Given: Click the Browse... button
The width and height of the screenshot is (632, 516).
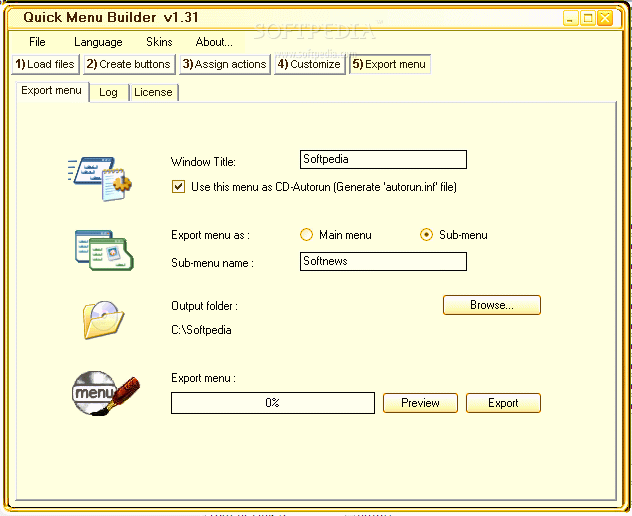Looking at the screenshot, I should [492, 305].
